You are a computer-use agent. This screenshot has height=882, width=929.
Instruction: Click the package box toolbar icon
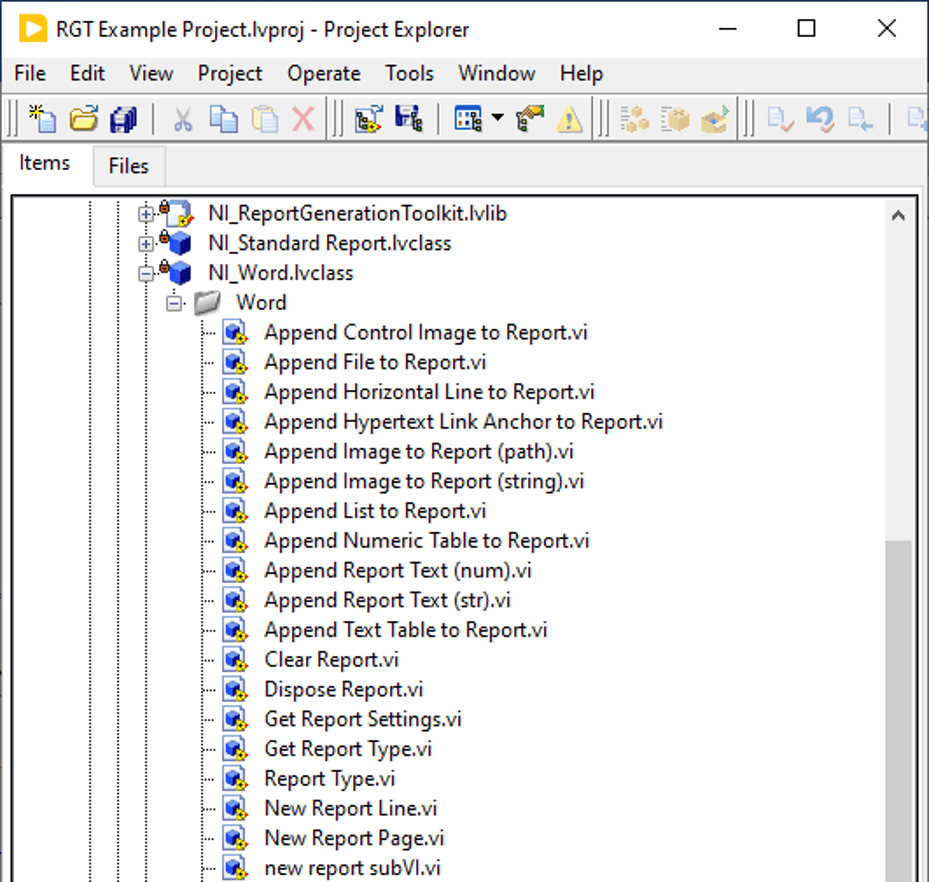click(x=674, y=119)
